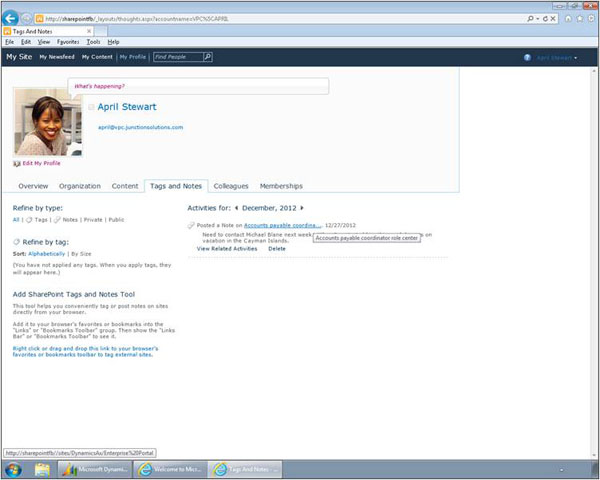
Task: Open My Profile in the top bar
Action: pyautogui.click(x=133, y=57)
